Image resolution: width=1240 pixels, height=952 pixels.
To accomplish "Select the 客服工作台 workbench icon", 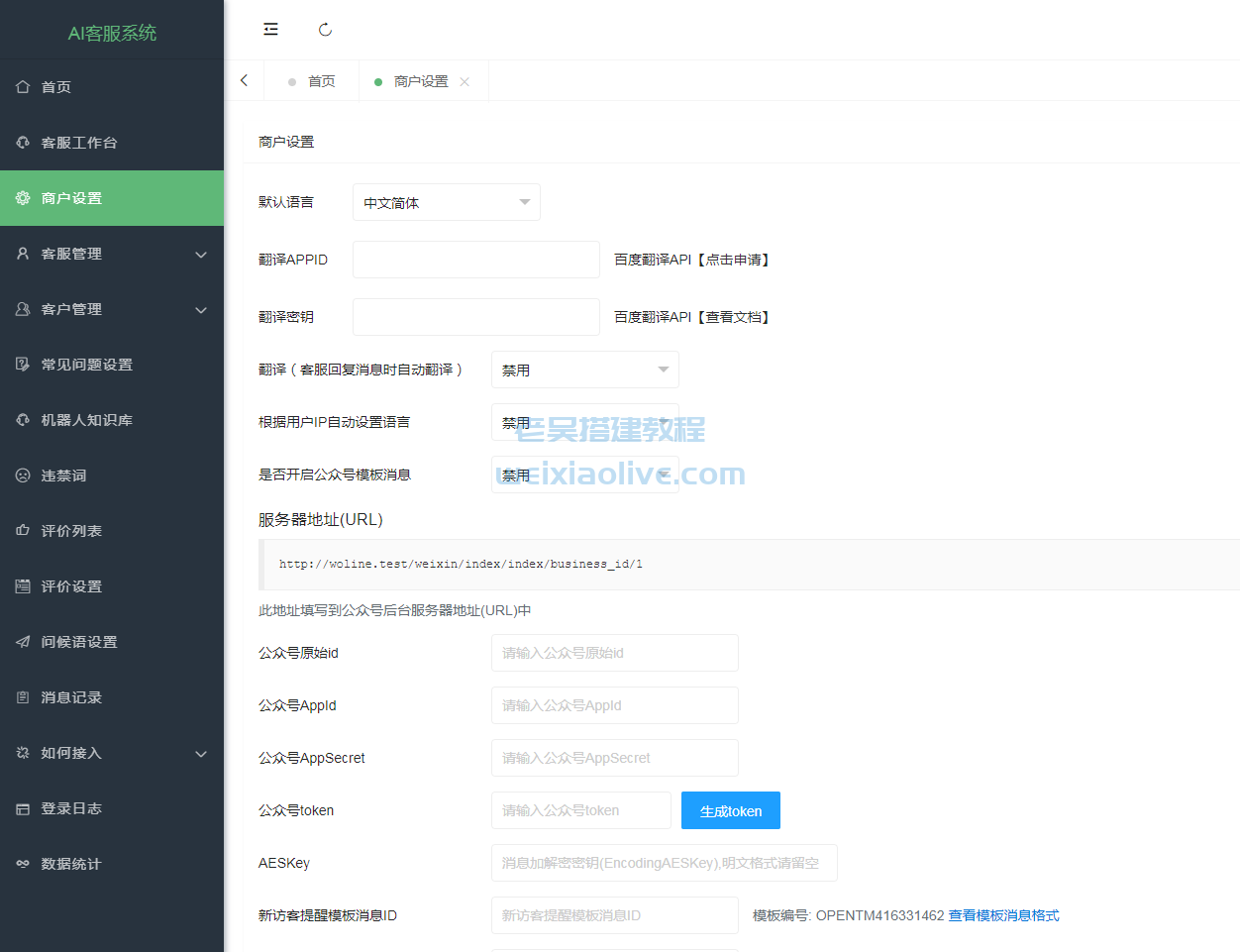I will coord(22,143).
